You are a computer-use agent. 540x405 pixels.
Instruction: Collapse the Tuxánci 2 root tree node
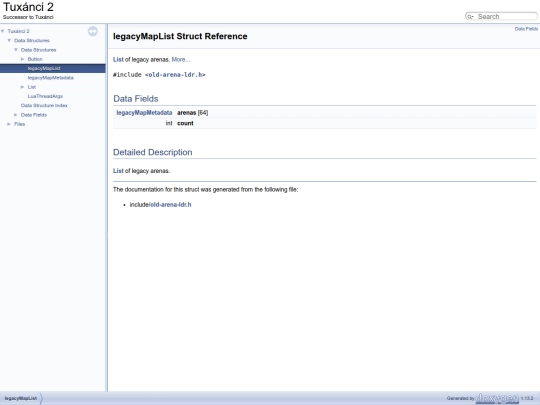(3, 31)
